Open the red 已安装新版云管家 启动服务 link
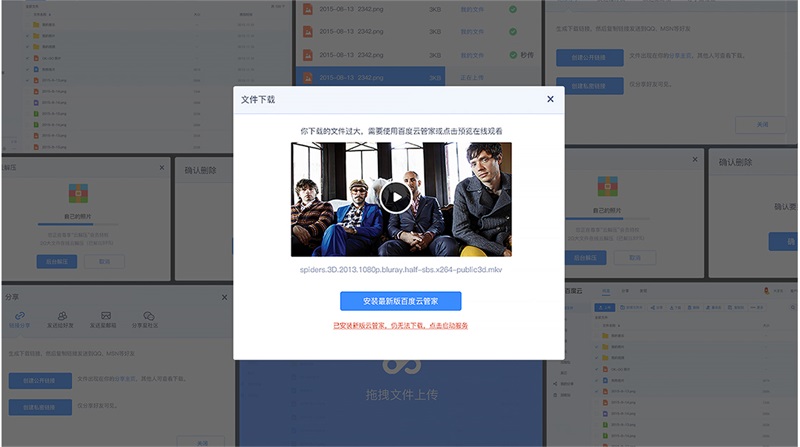 click(401, 326)
